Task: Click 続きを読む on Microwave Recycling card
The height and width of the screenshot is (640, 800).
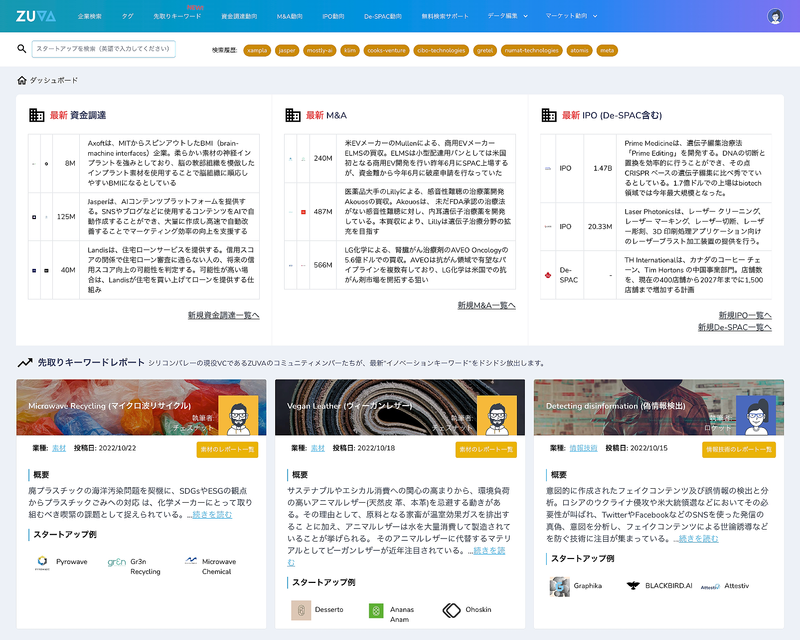Action: (x=212, y=514)
